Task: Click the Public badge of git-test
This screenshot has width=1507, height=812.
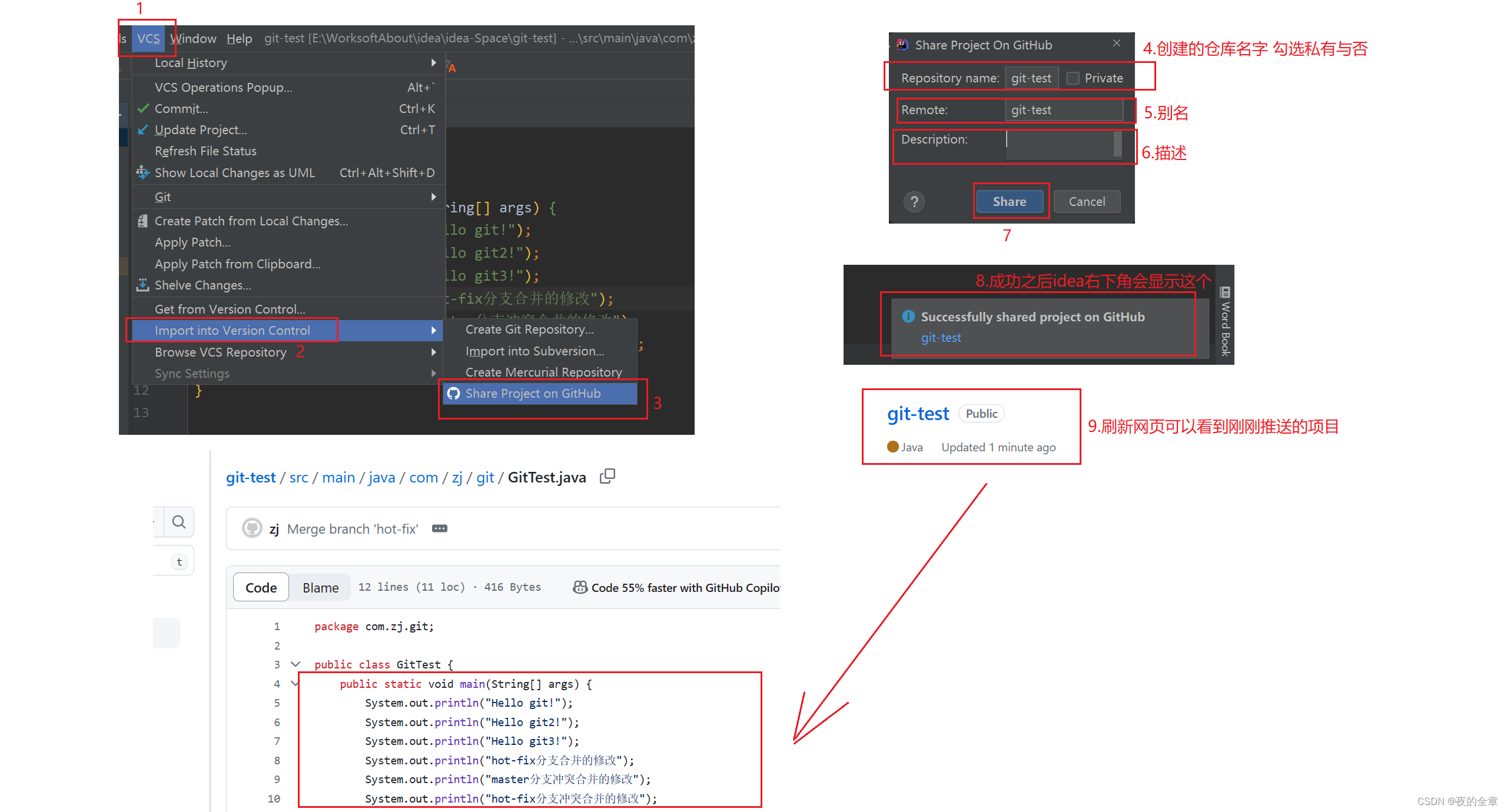Action: (x=981, y=414)
